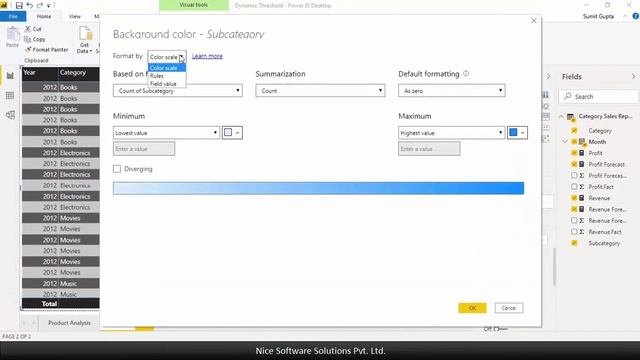Image resolution: width=640 pixels, height=360 pixels.
Task: Open the Default formatting dropdown showing As zero
Action: [451, 91]
